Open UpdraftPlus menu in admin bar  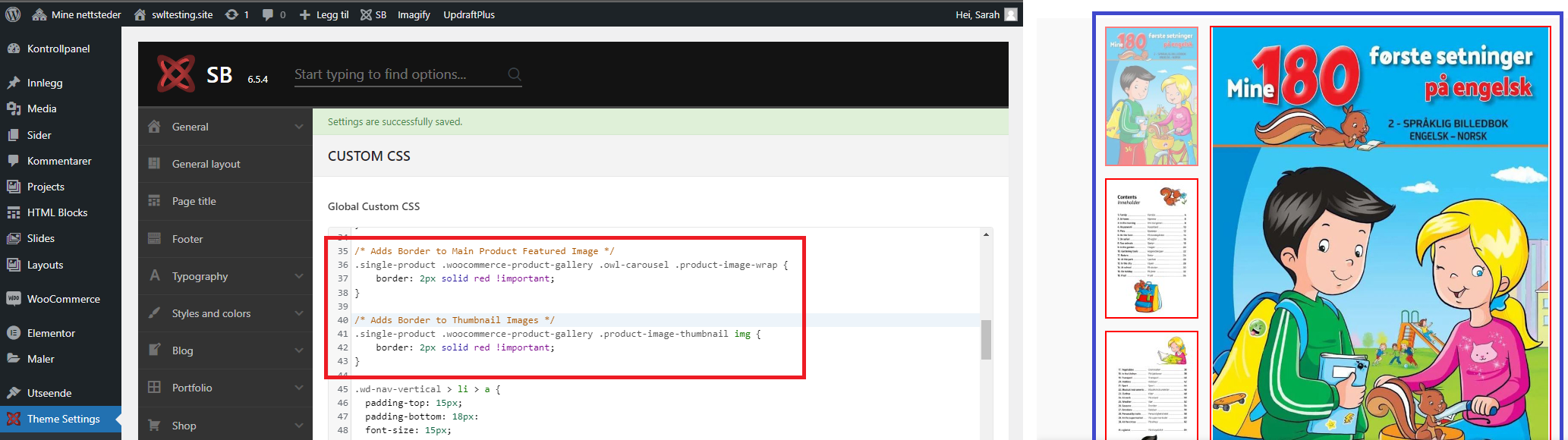(469, 14)
